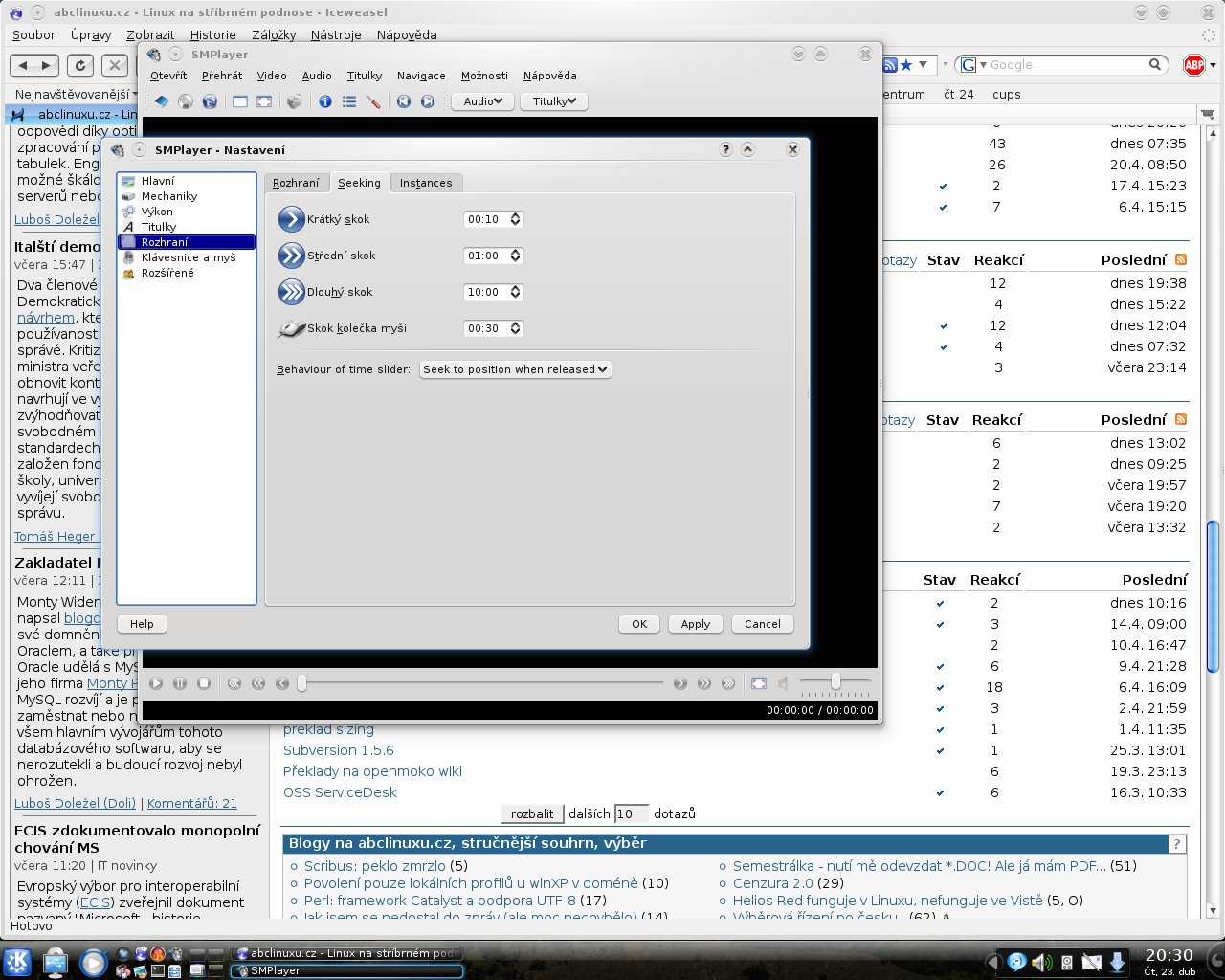Open Subversion 1.5.6 link in Iceweasel
1225x980 pixels.
click(339, 750)
